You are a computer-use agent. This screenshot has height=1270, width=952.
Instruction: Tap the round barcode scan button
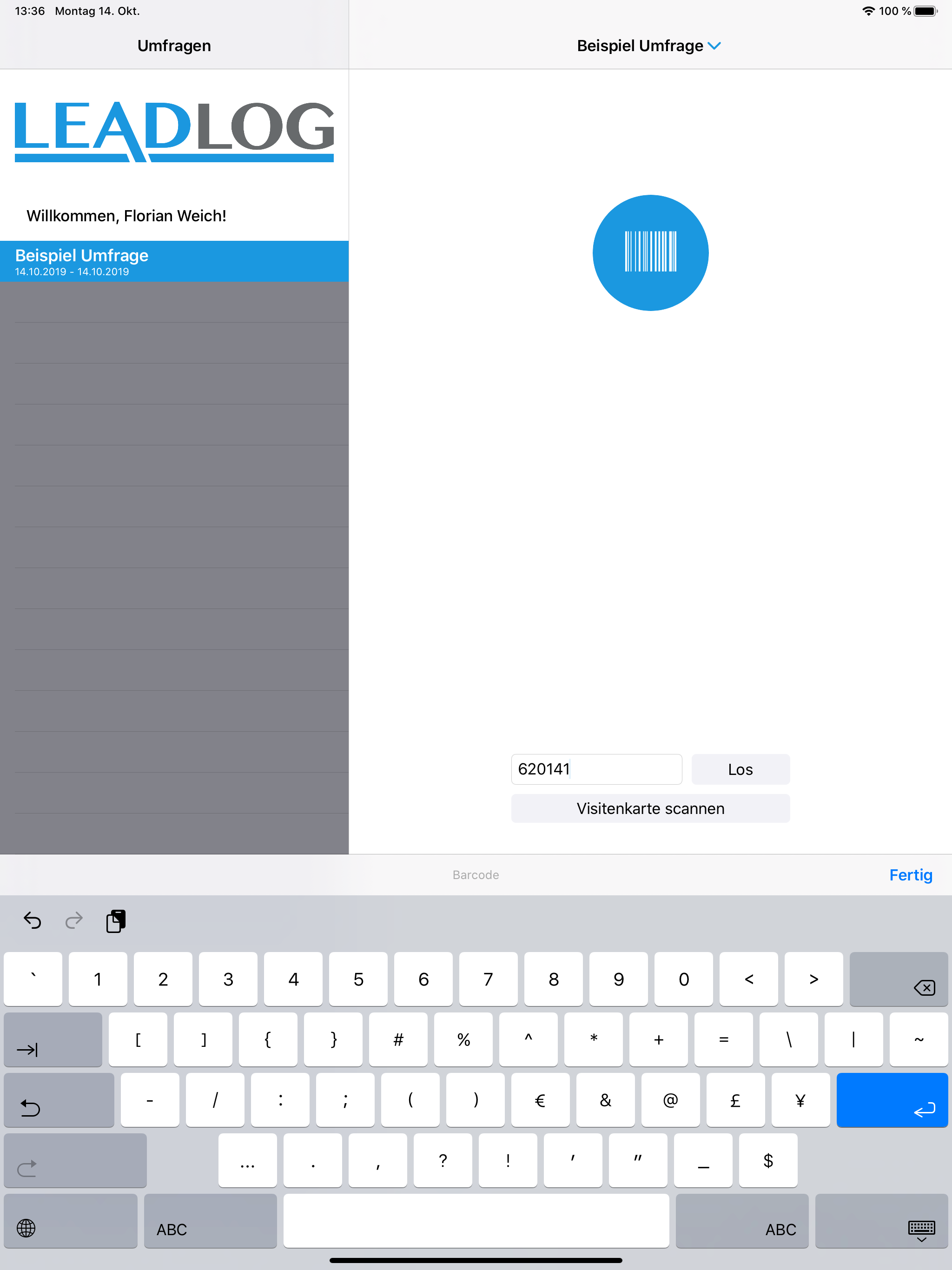coord(650,252)
